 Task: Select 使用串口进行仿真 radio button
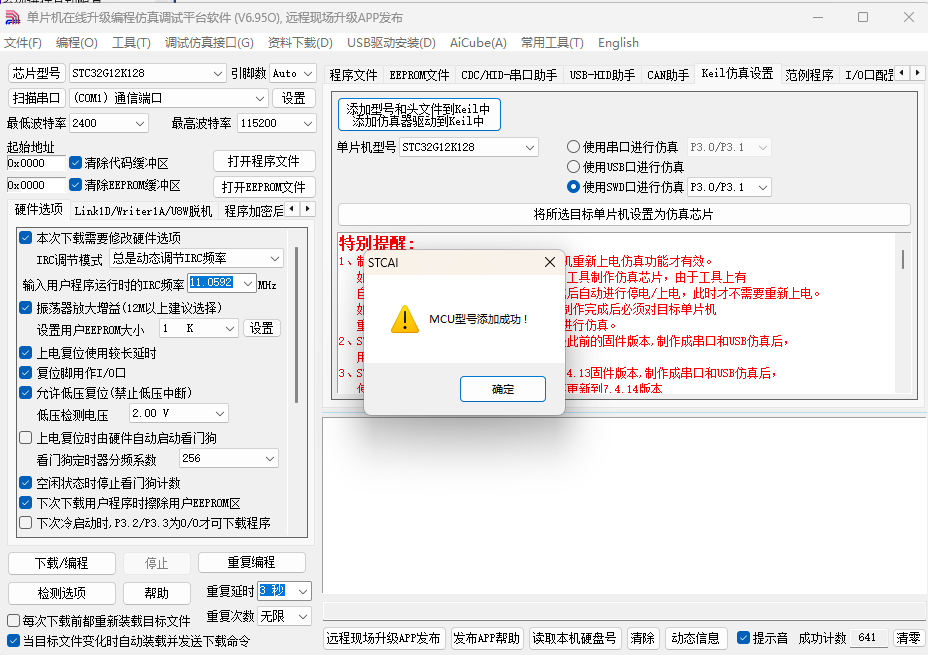click(x=573, y=147)
